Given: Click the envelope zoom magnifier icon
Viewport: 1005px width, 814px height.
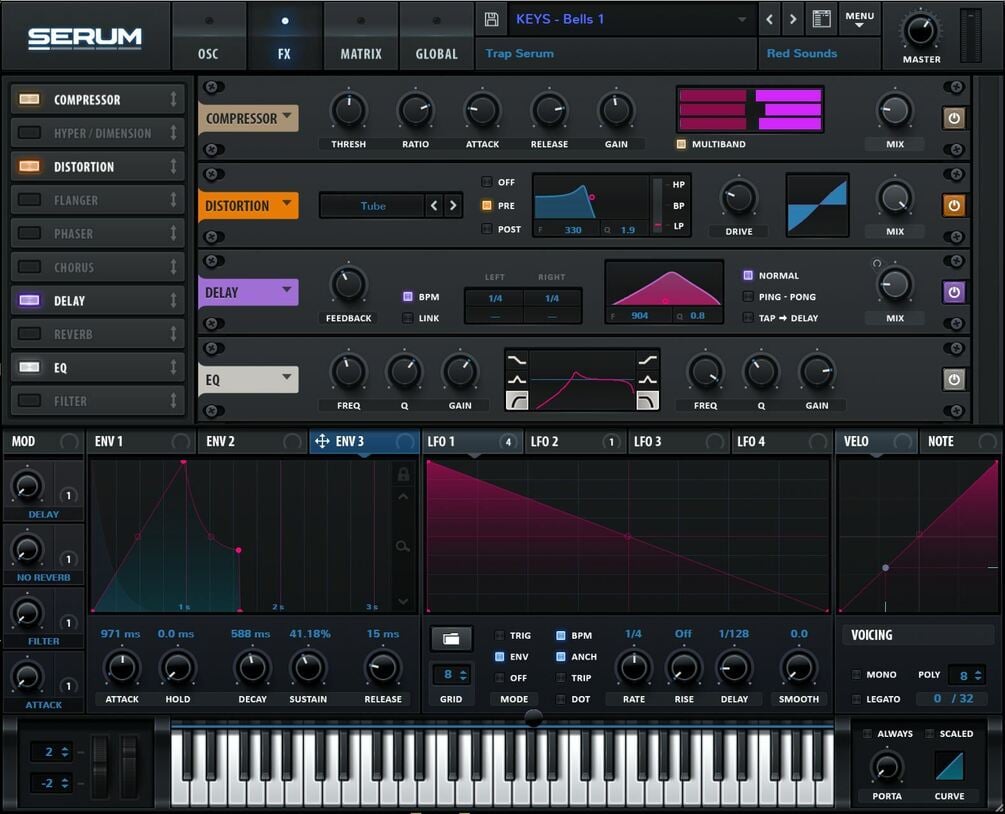Looking at the screenshot, I should point(403,546).
